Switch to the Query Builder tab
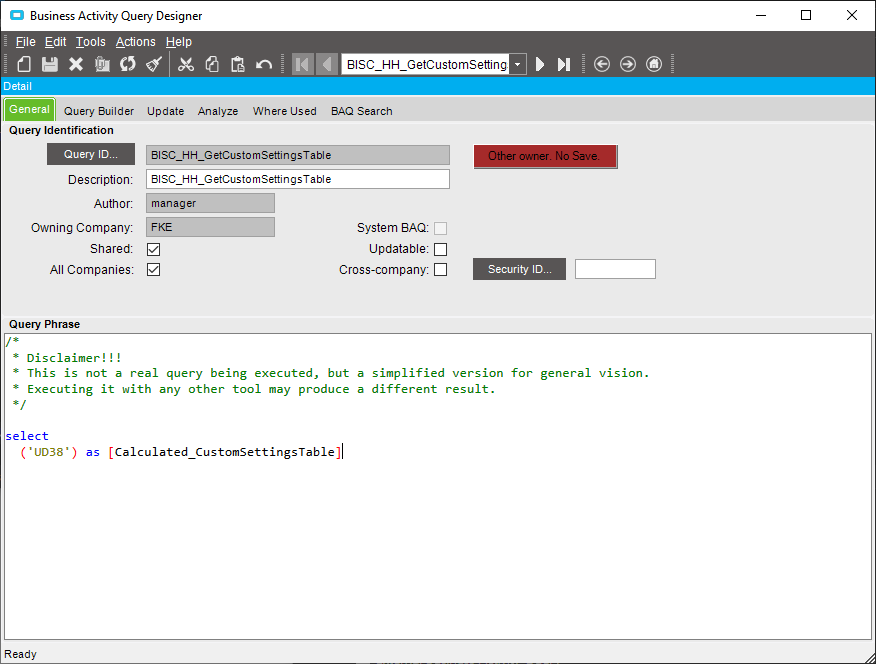 tap(99, 111)
